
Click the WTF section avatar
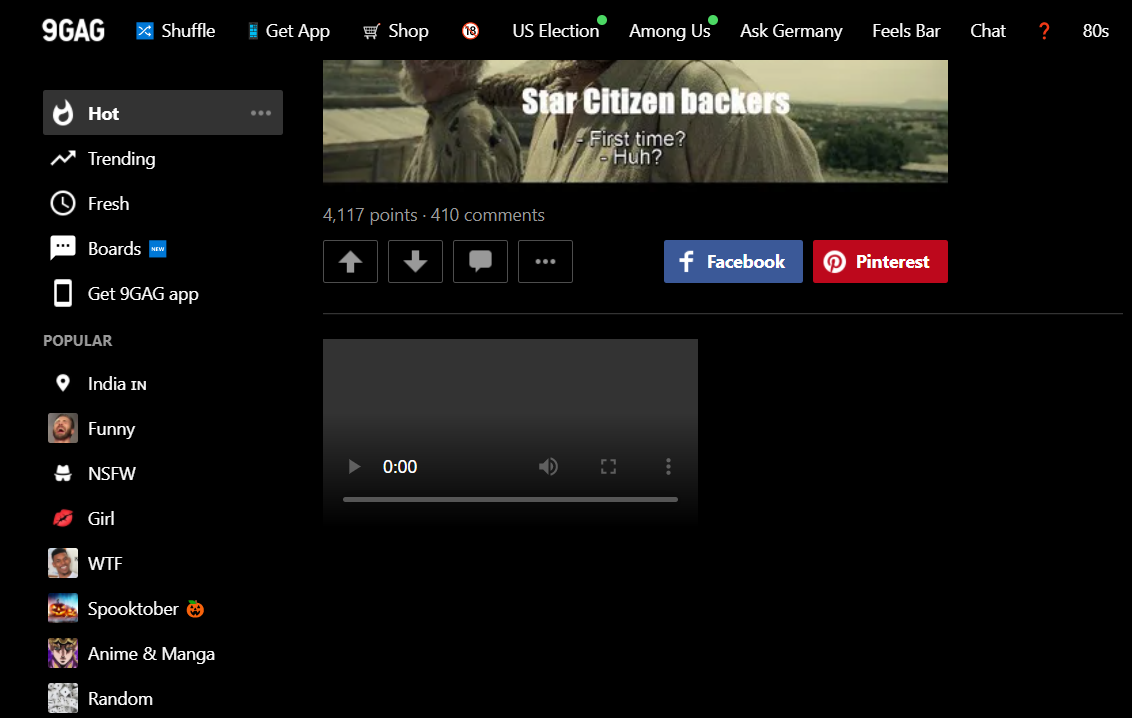click(63, 563)
